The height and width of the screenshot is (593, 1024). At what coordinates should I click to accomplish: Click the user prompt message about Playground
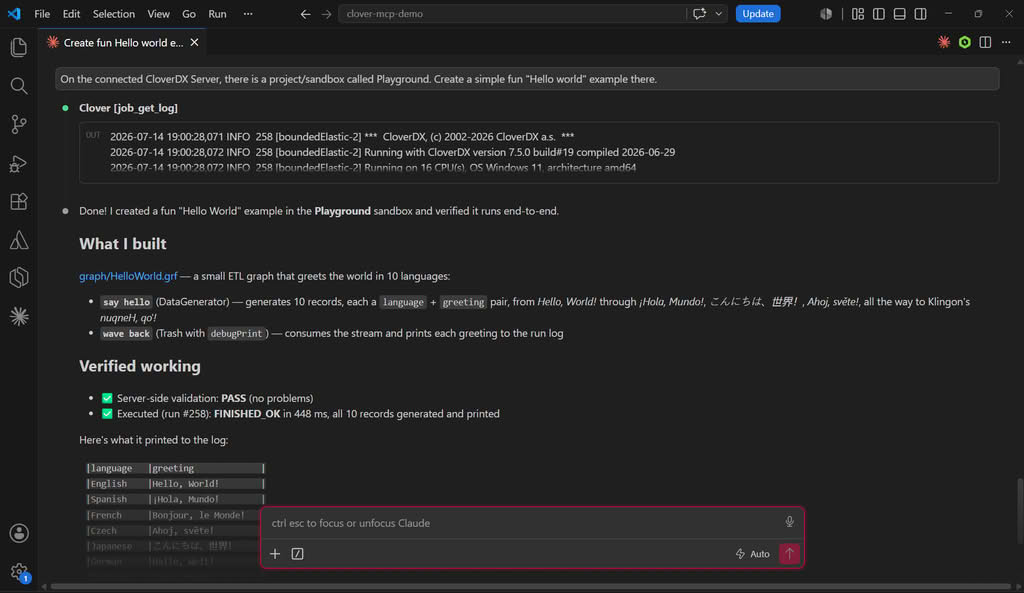click(527, 79)
